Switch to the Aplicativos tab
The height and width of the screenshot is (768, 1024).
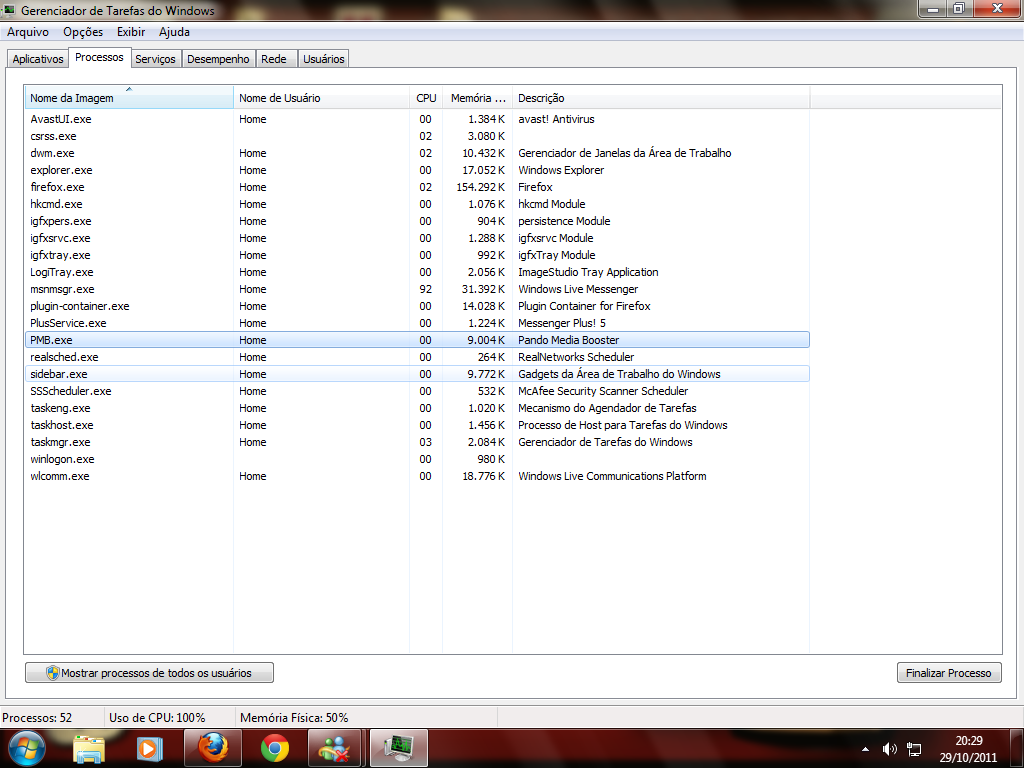38,59
